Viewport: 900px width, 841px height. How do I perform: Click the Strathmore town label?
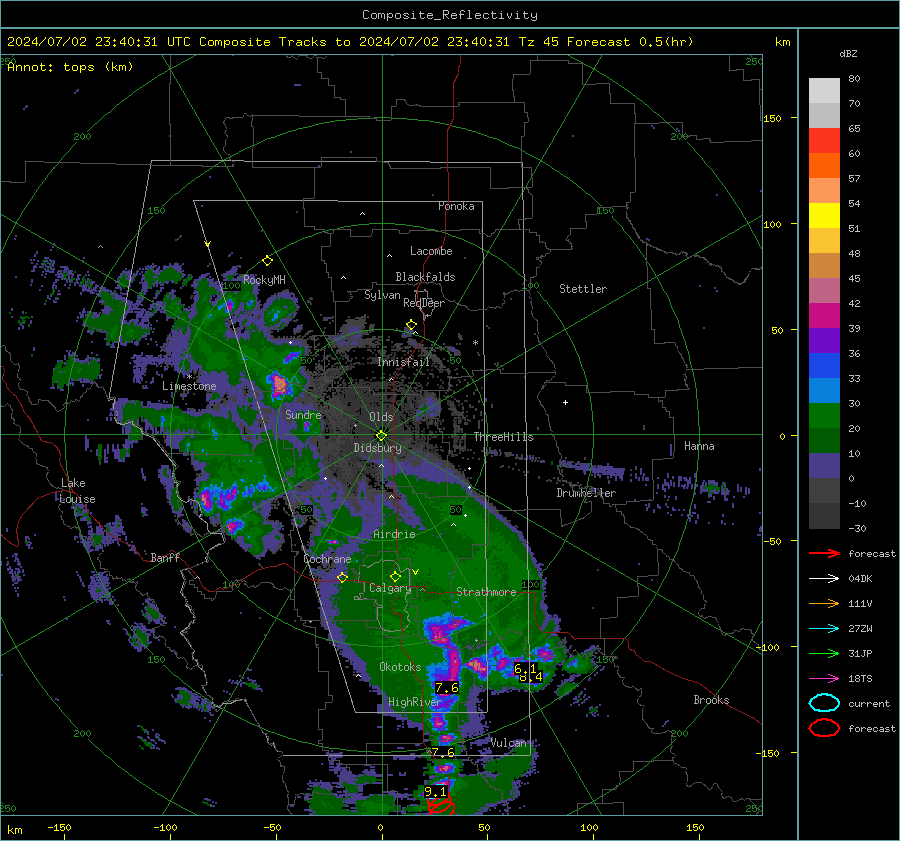(486, 592)
